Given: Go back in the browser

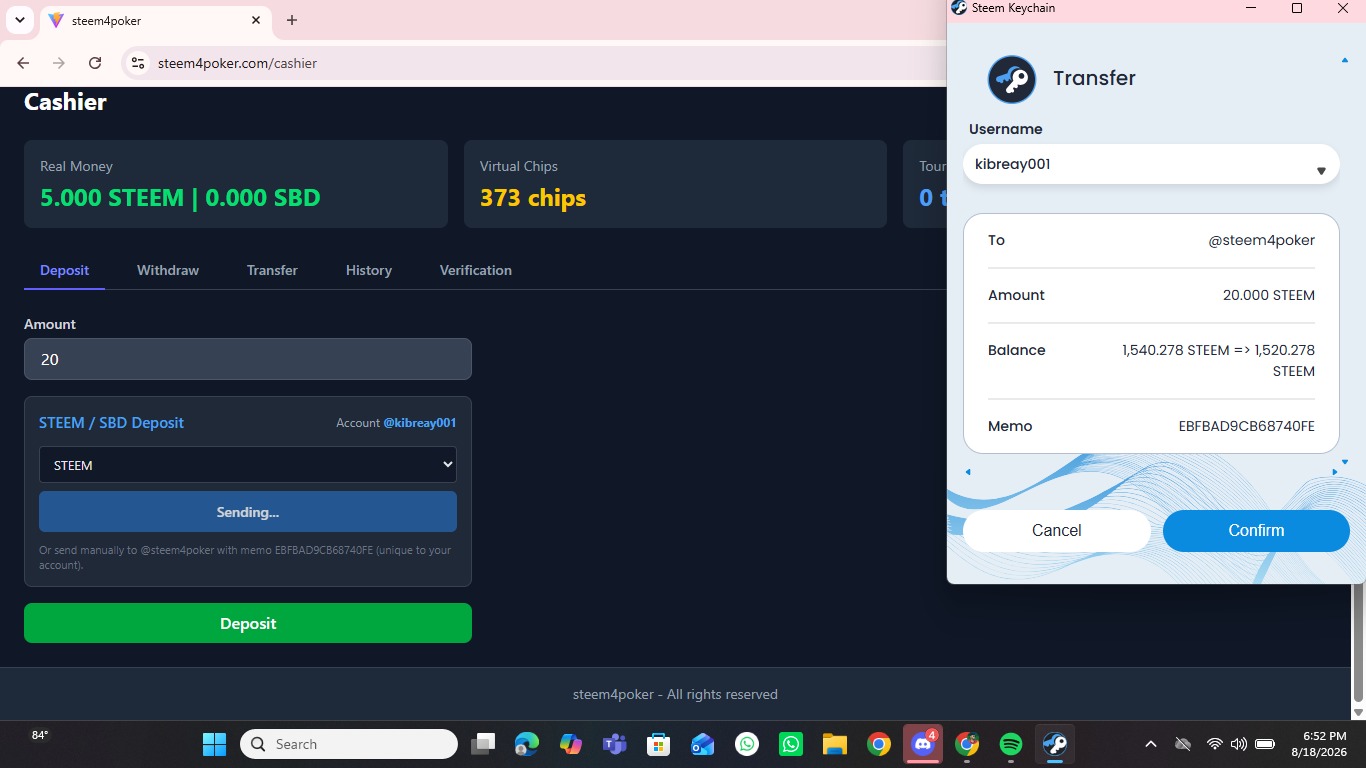Looking at the screenshot, I should pos(24,63).
